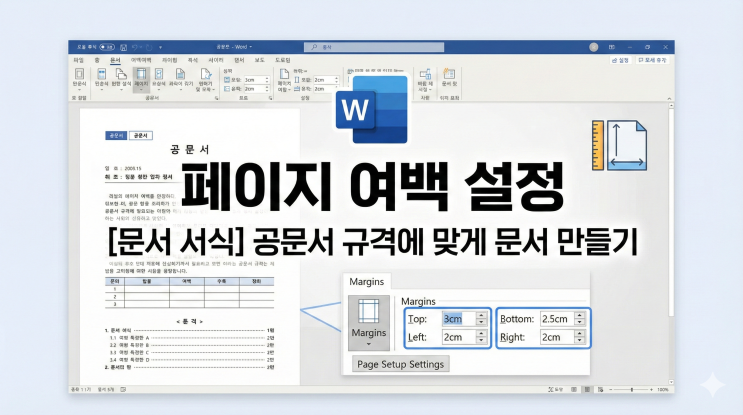Click the leftmost framed-page ribbon icon

[x=79, y=74]
